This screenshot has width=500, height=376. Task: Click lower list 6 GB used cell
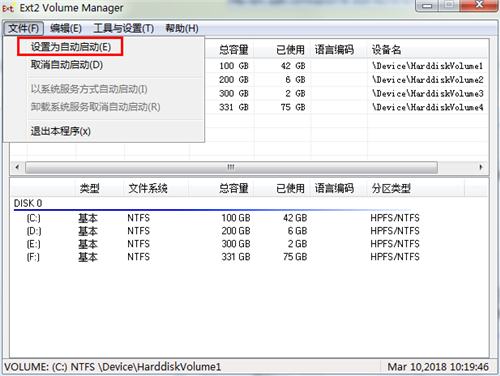[x=297, y=231]
